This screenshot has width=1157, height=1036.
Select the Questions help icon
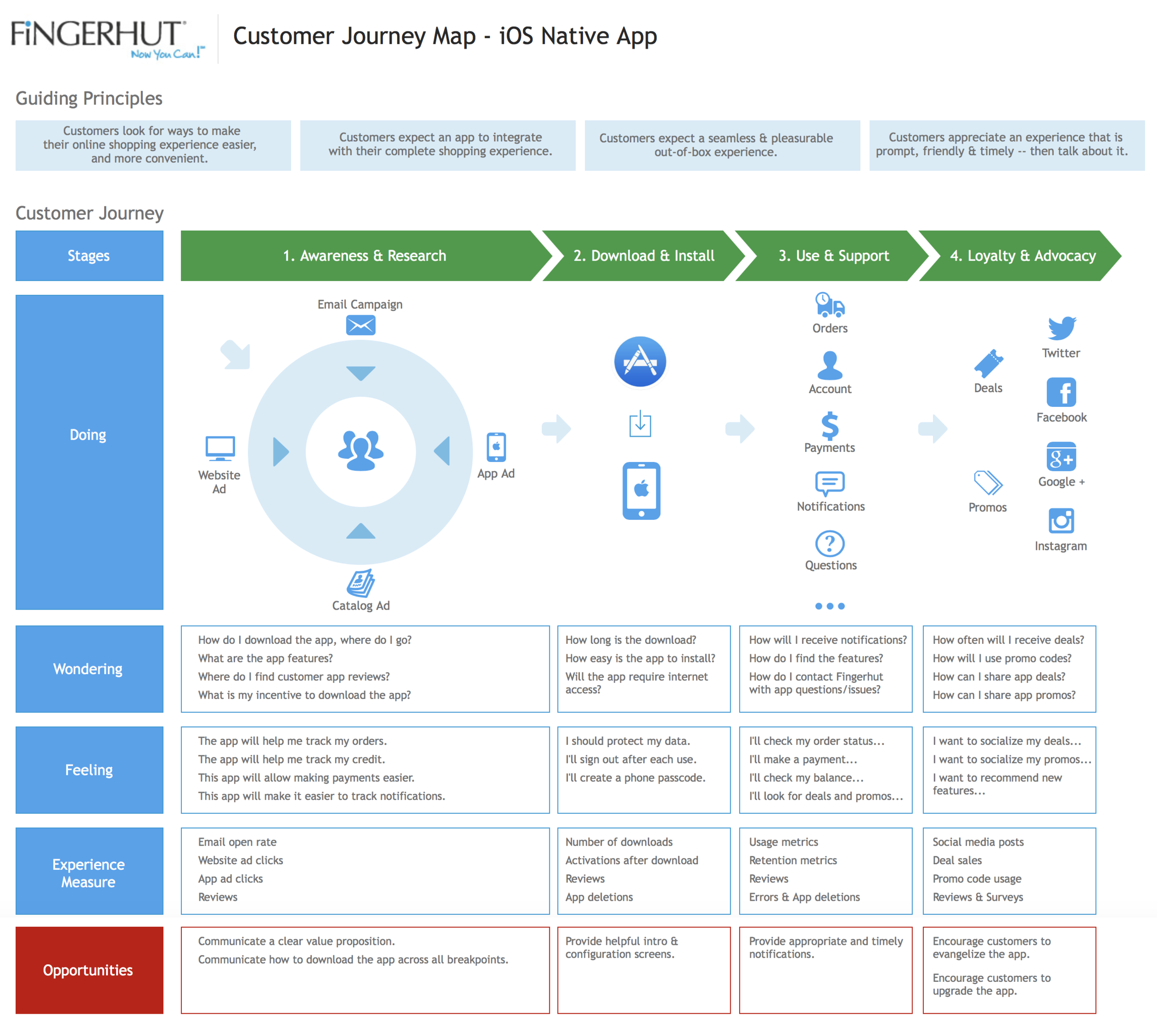[x=830, y=543]
